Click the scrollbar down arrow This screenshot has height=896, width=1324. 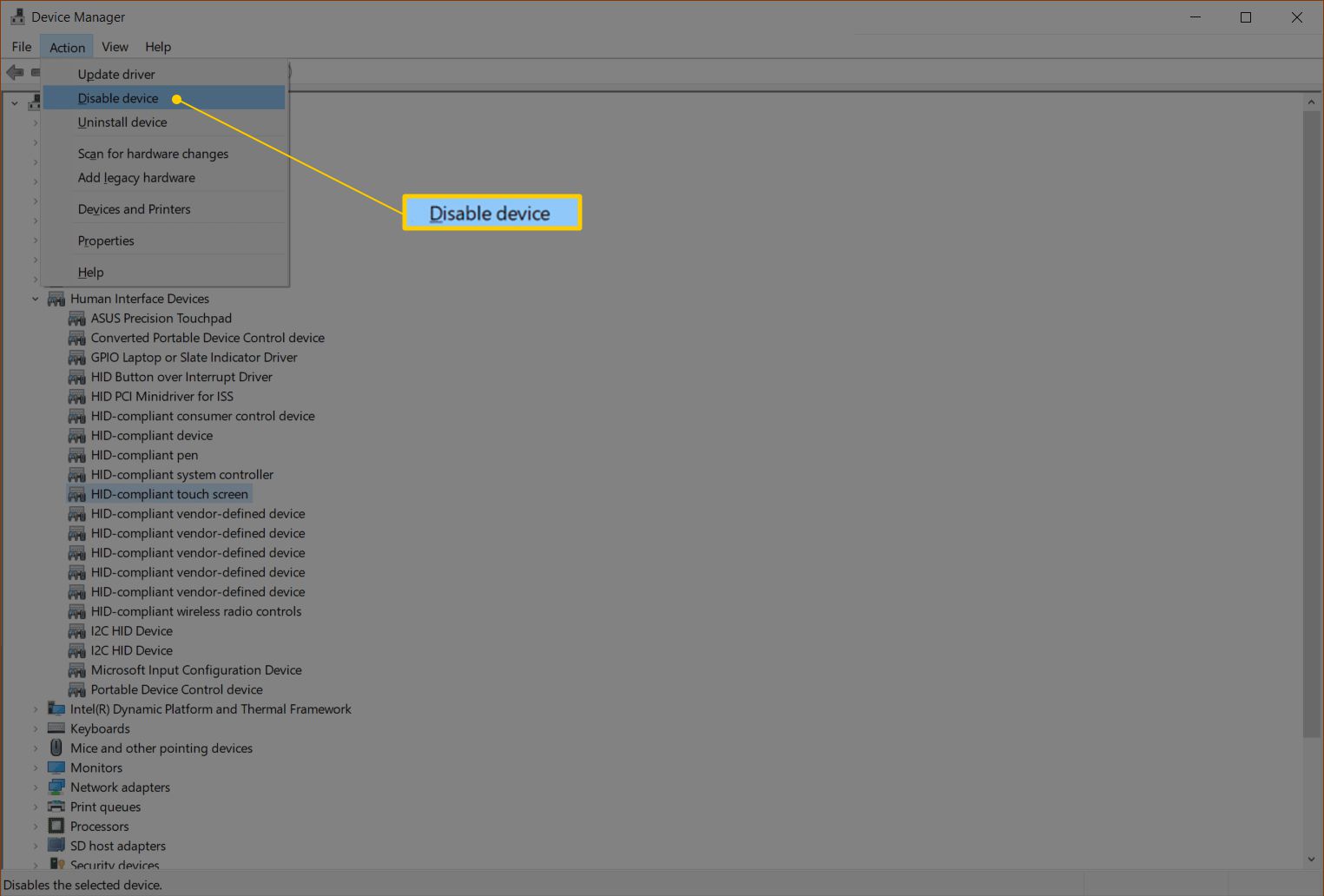click(x=1311, y=860)
